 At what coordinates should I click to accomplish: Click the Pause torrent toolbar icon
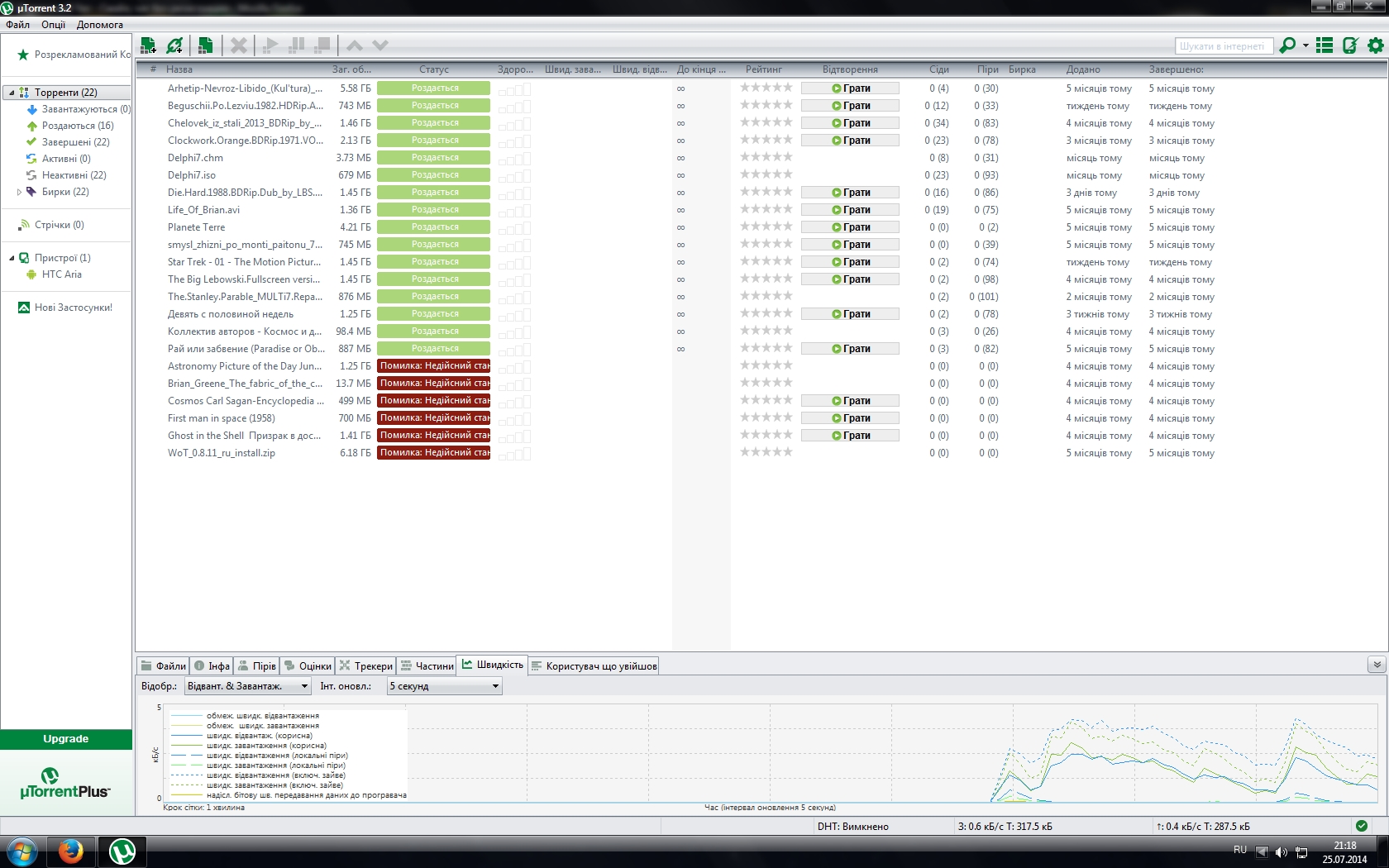pos(297,45)
